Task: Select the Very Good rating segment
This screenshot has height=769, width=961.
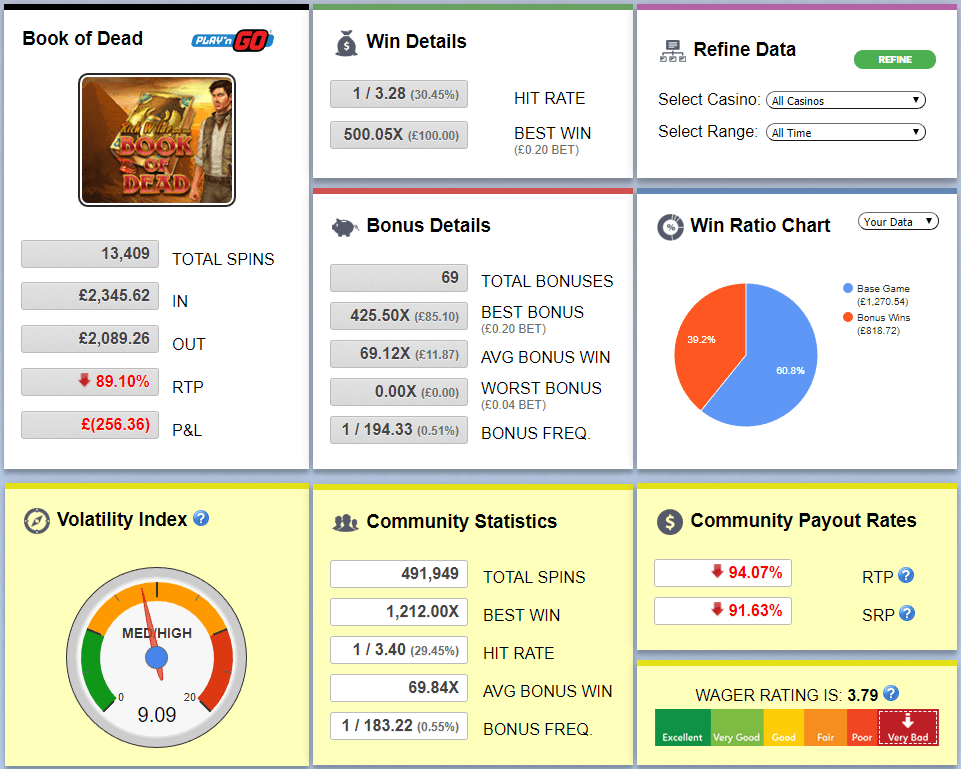Action: point(737,727)
